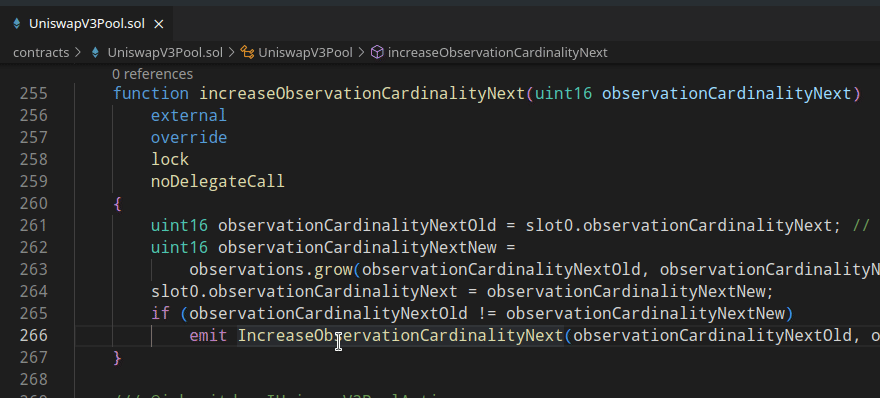Open the UniswapV3Pool class breadcrumb
The width and height of the screenshot is (880, 398).
pyautogui.click(x=305, y=53)
